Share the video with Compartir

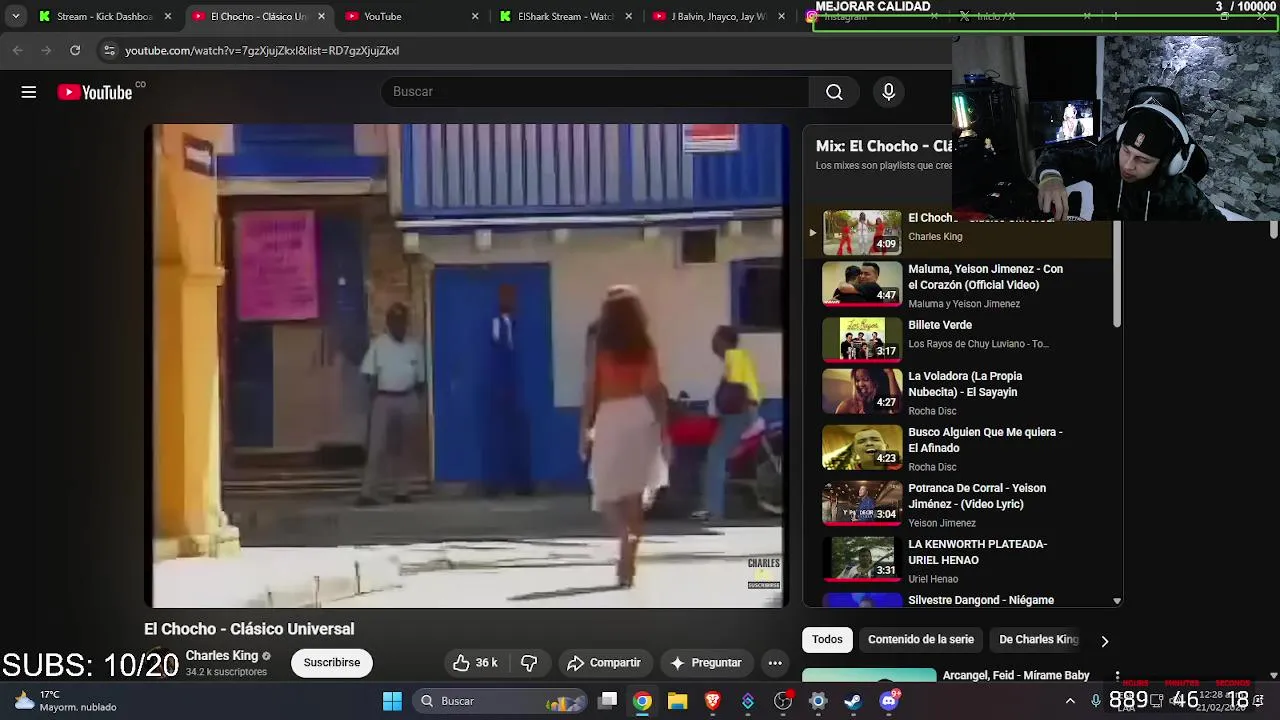click(604, 663)
